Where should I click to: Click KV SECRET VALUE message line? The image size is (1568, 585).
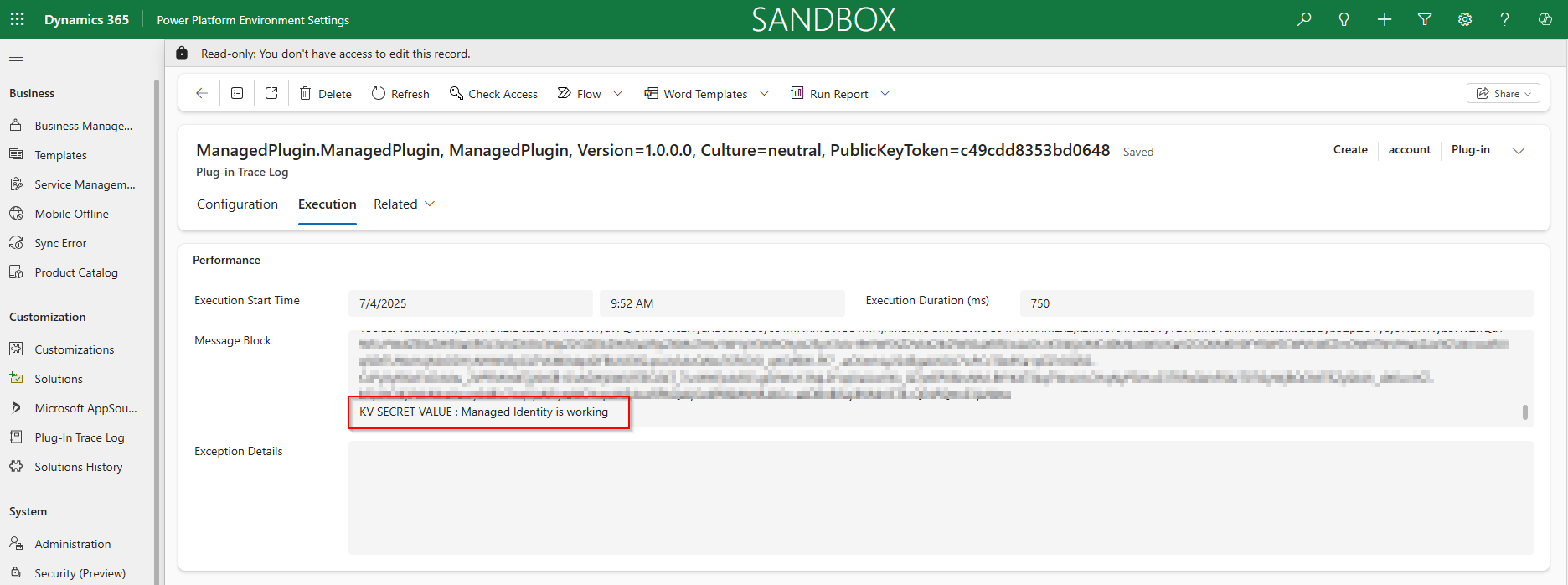pos(483,412)
